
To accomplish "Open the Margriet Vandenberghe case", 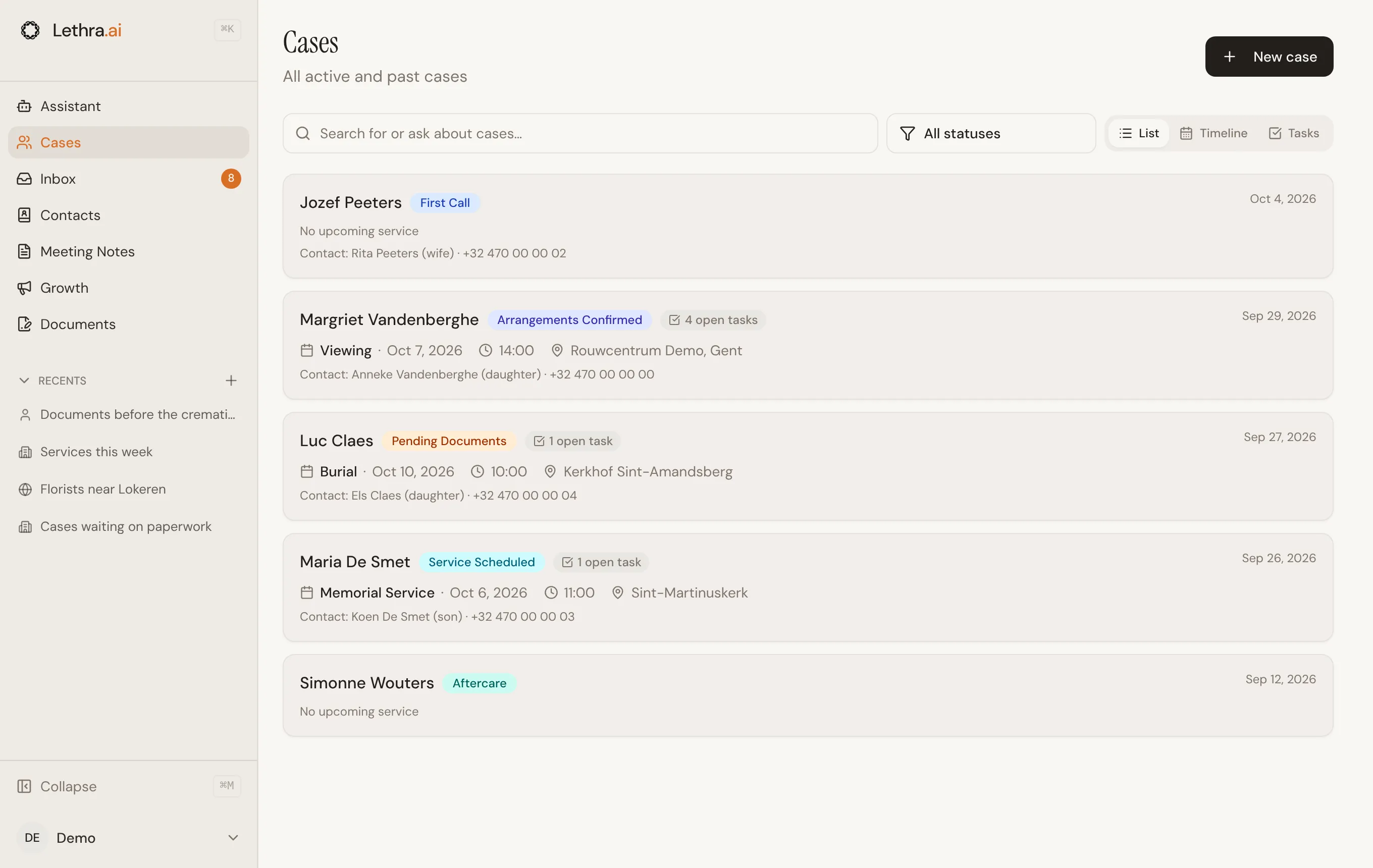I will pos(808,345).
